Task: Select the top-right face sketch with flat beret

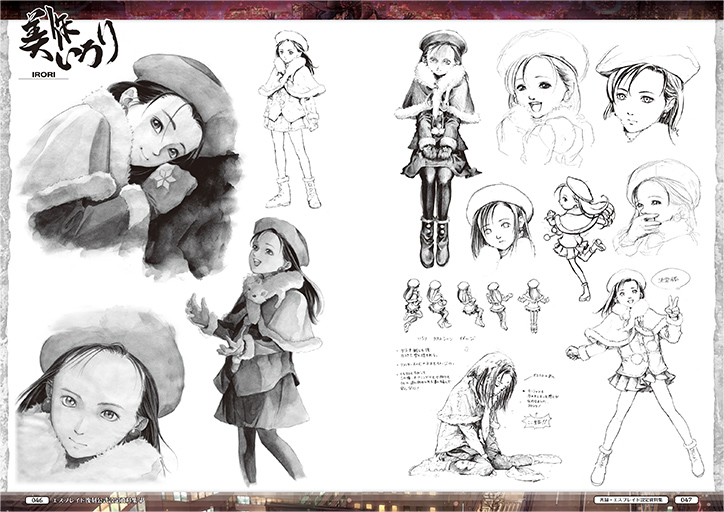Action: (x=649, y=93)
